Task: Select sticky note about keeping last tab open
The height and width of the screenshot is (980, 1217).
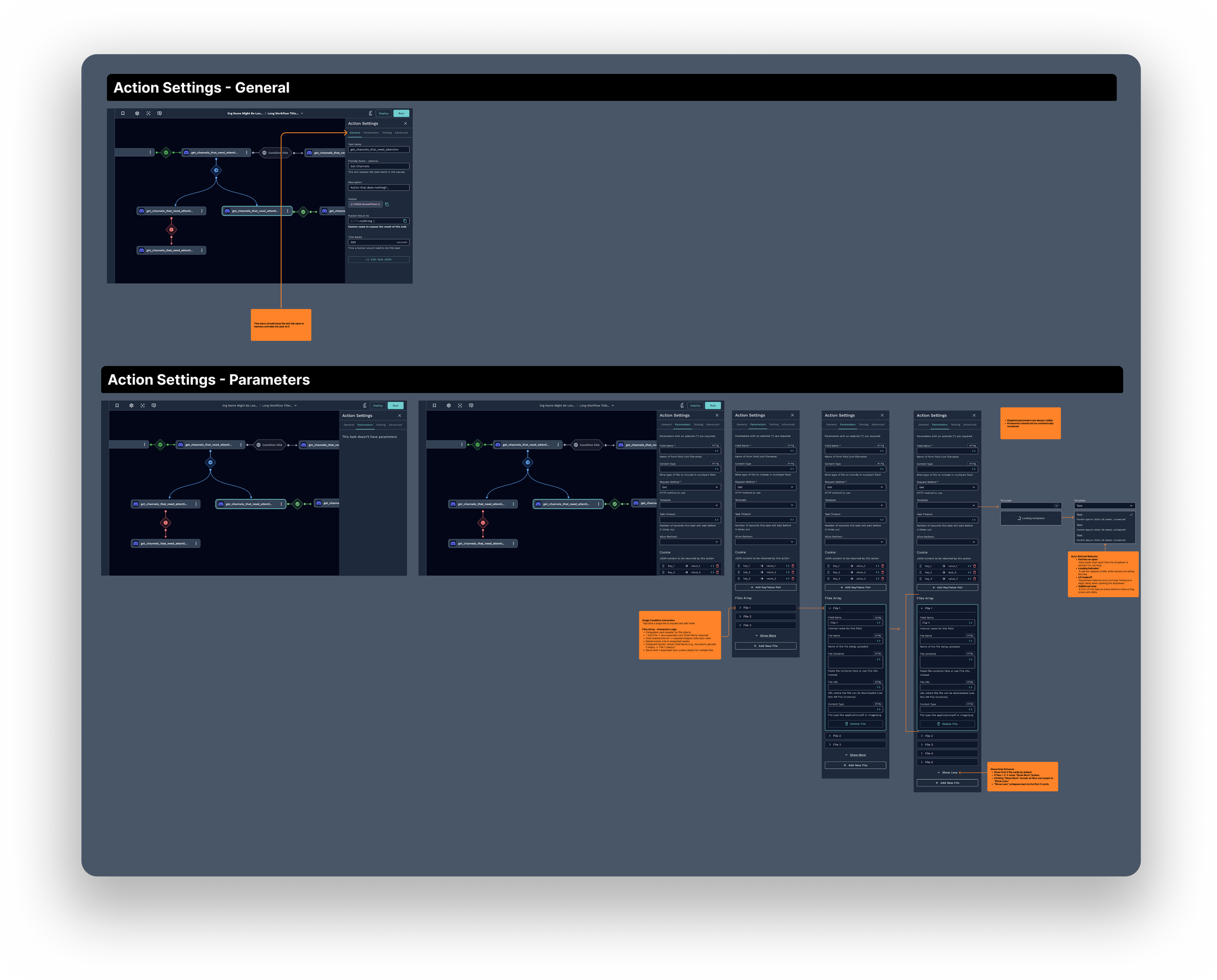Action: coord(280,325)
